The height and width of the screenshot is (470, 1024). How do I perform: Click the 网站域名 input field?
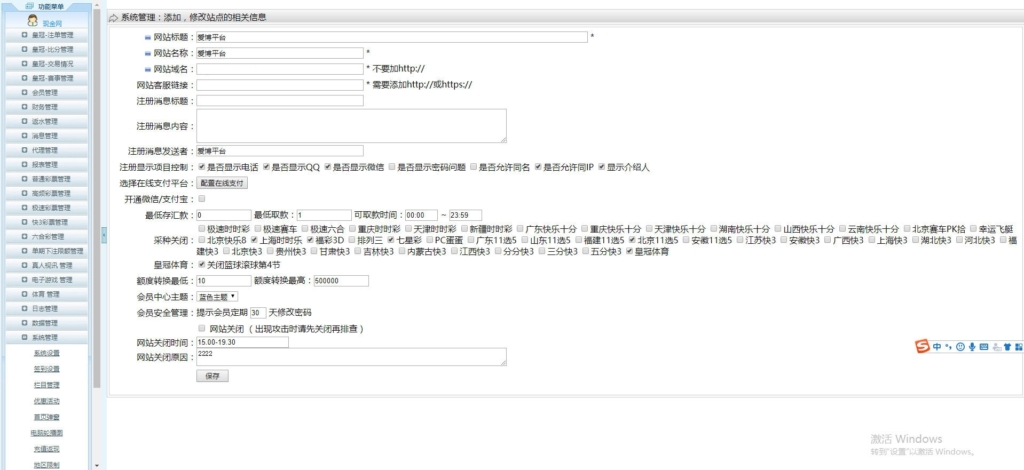coord(279,69)
